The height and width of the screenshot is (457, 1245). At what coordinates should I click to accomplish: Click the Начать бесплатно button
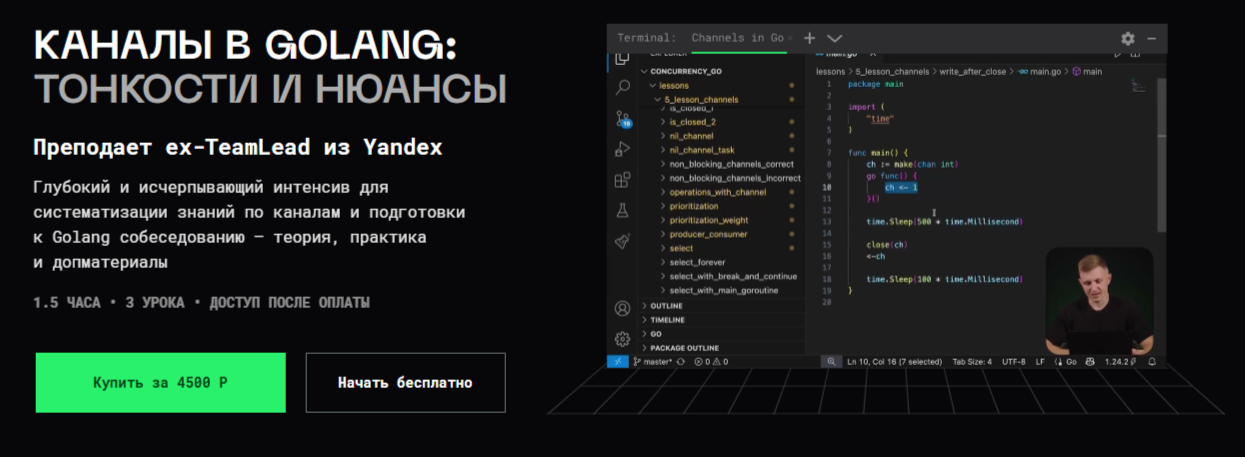coord(405,383)
